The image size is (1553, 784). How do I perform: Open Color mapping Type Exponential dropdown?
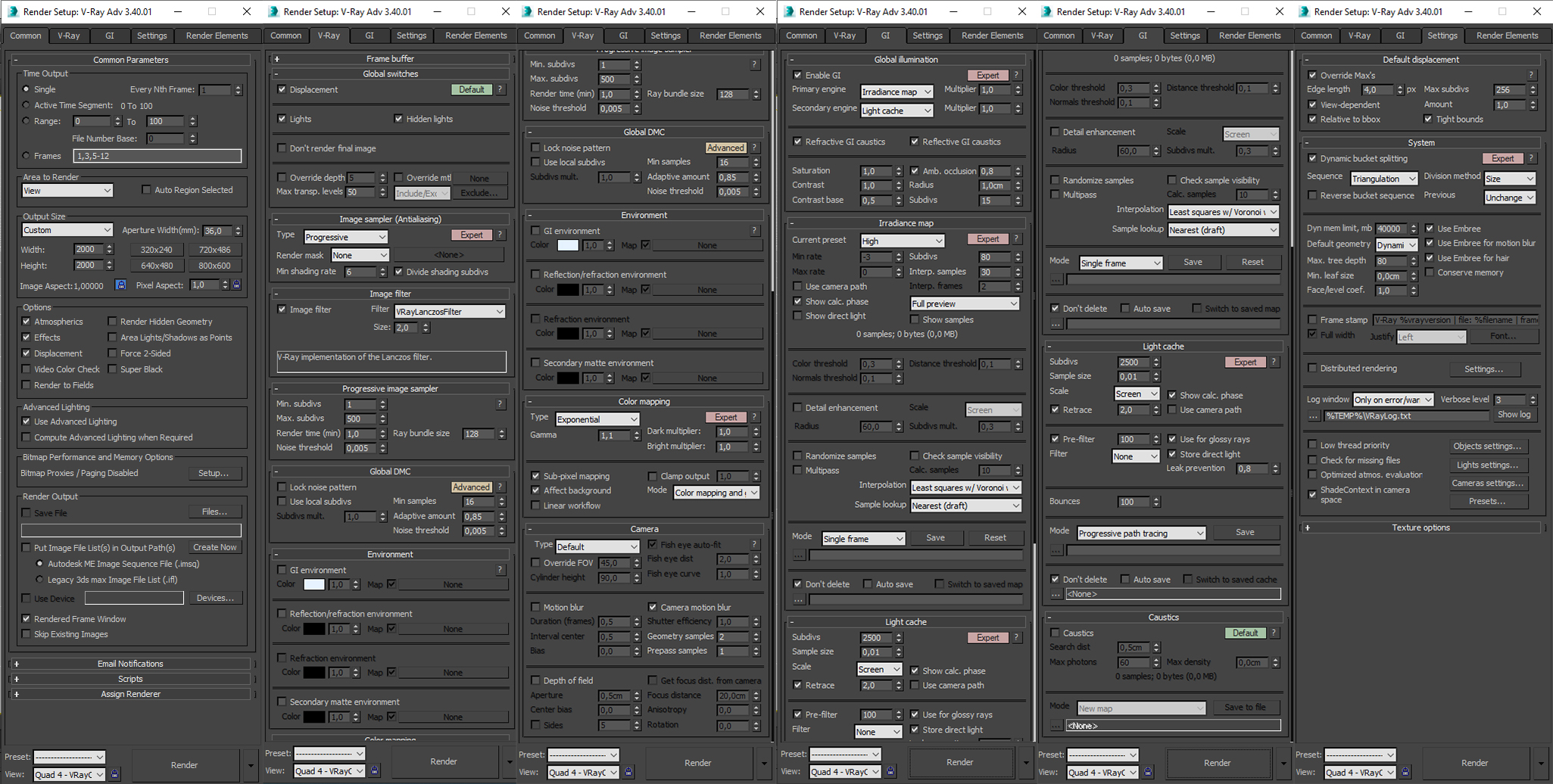pyautogui.click(x=597, y=419)
